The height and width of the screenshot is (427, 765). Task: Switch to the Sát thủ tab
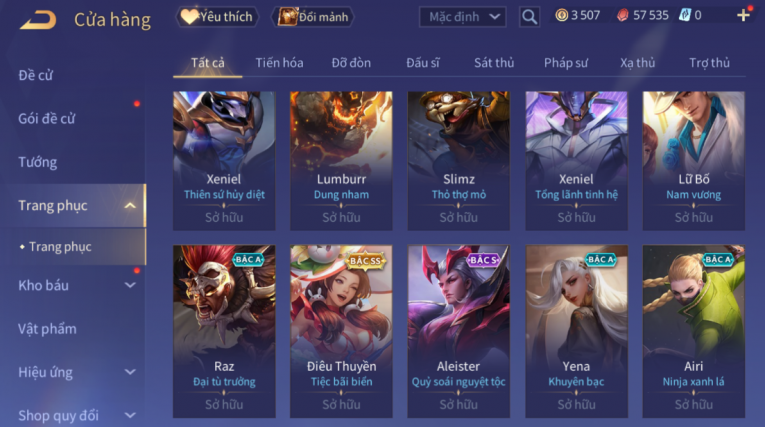click(494, 63)
